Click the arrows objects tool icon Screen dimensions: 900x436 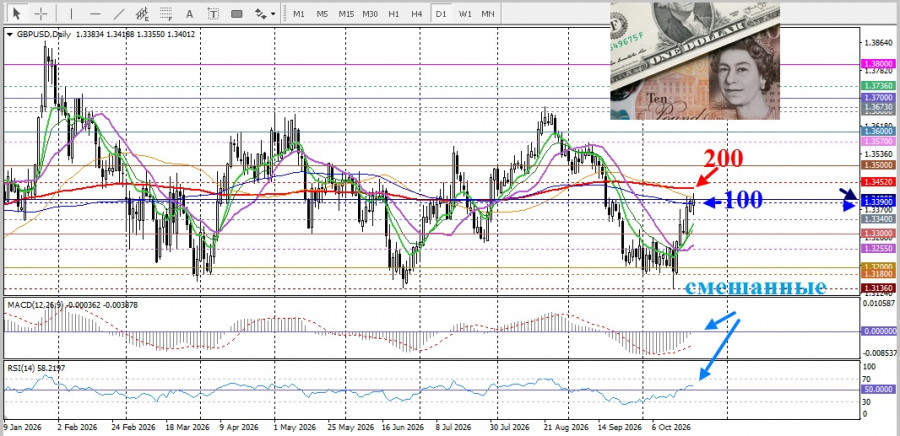click(x=261, y=13)
